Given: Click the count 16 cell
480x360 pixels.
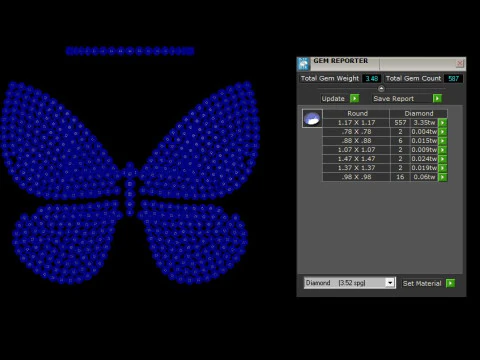Looking at the screenshot, I should [400, 177].
